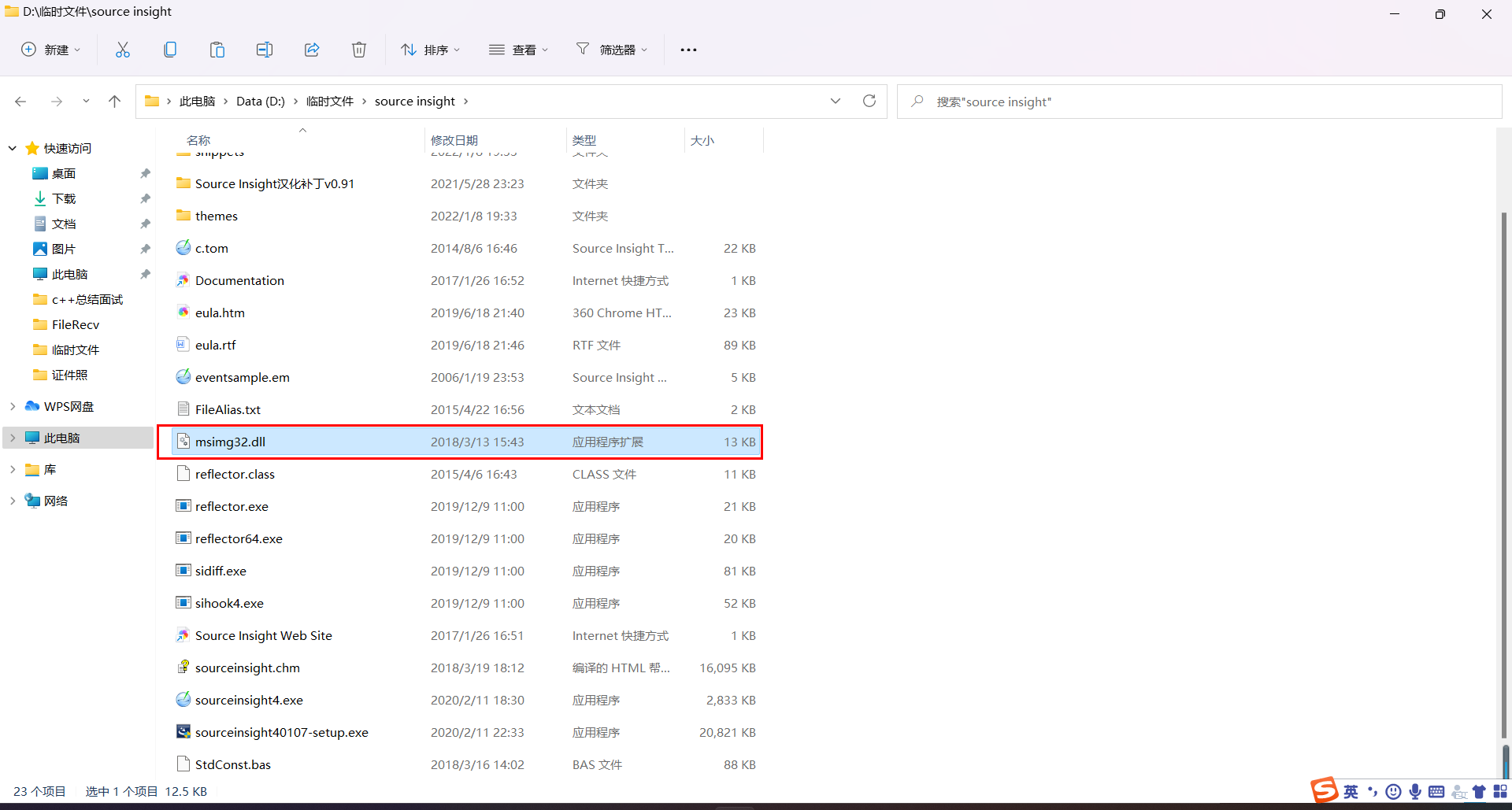Open the 查看 view dropdown
This screenshot has width=1512, height=810.
click(518, 49)
